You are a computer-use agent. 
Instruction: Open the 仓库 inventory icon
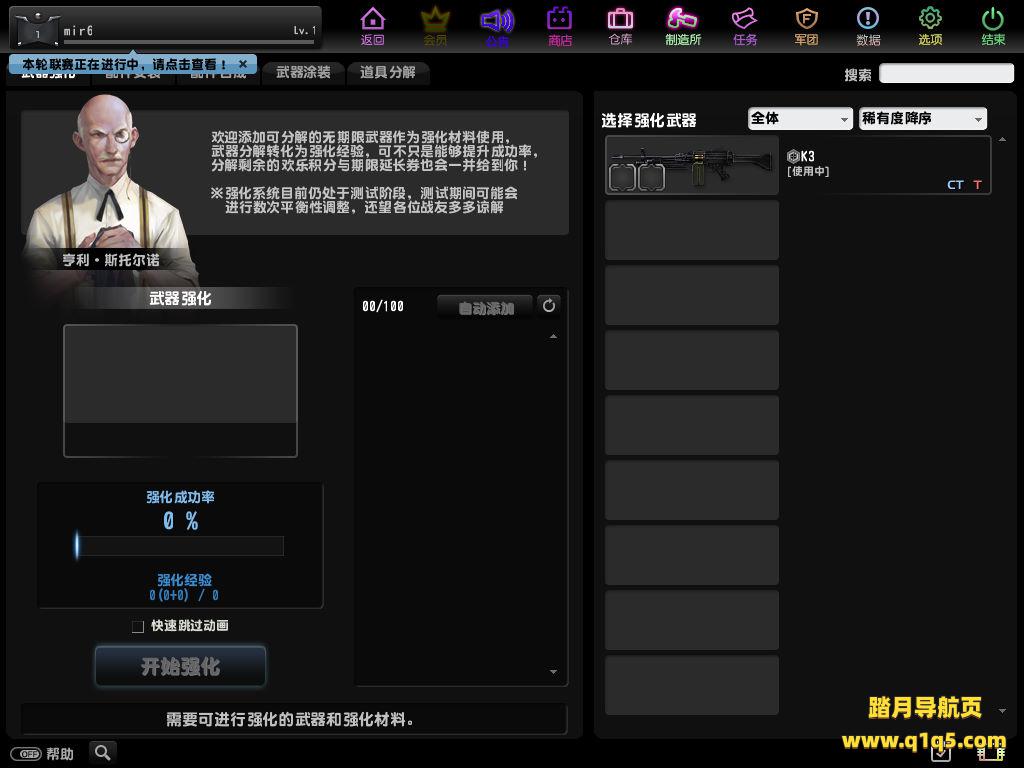click(x=620, y=25)
